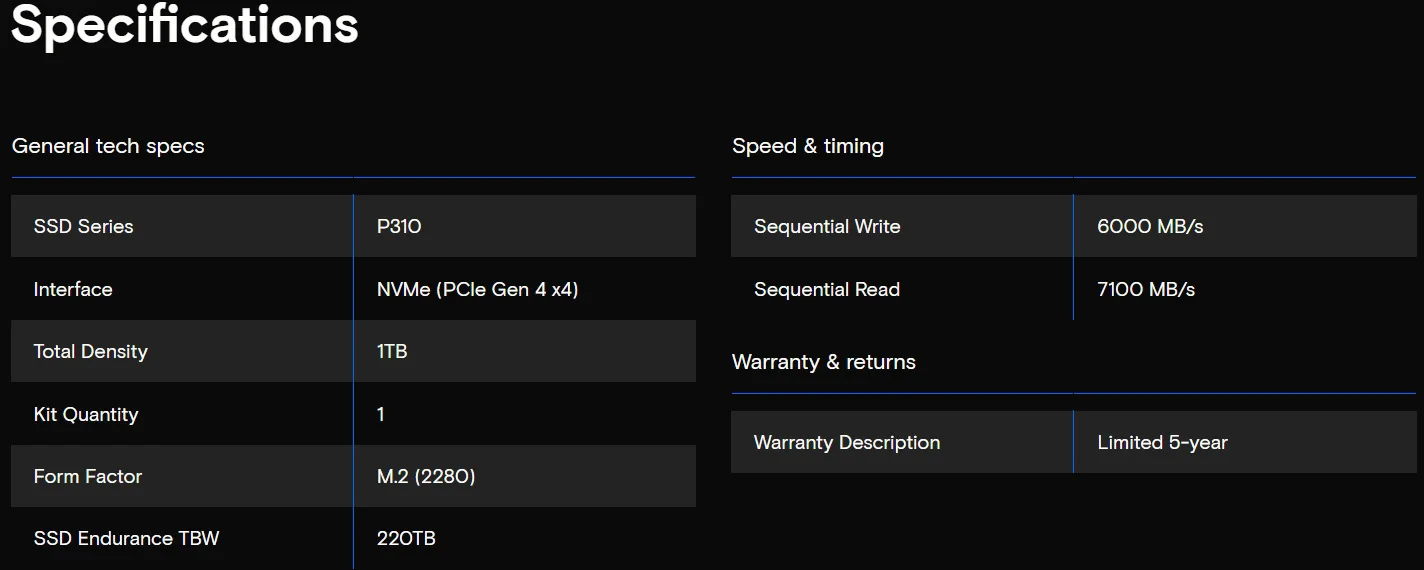Click the Form Factor label

[88, 476]
